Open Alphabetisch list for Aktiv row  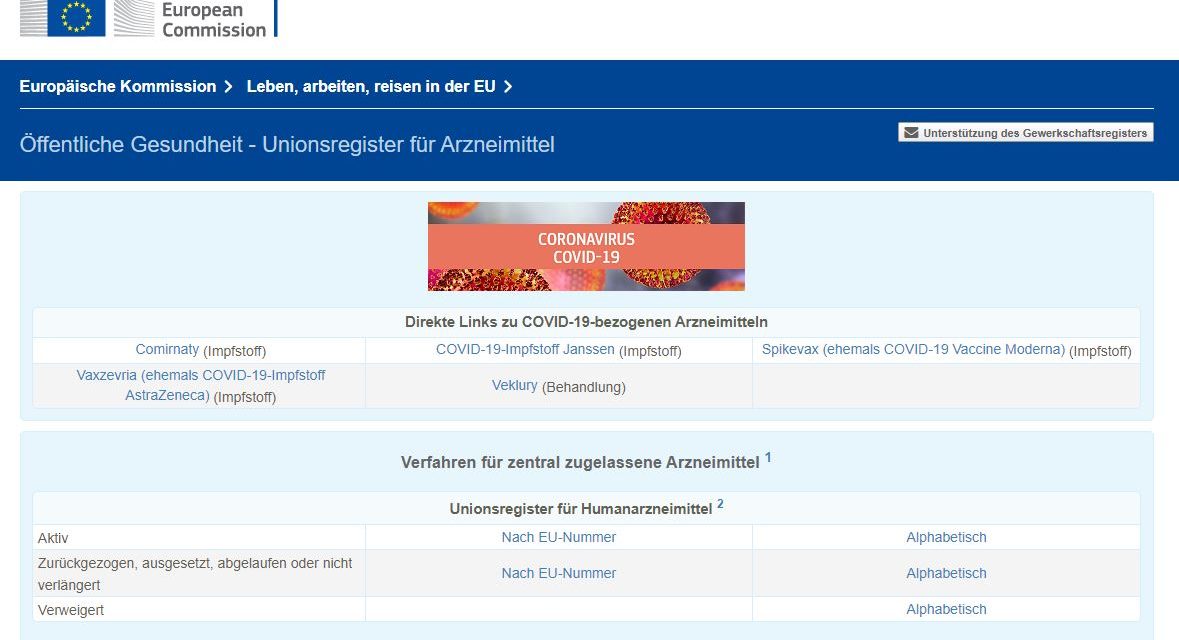pos(946,537)
